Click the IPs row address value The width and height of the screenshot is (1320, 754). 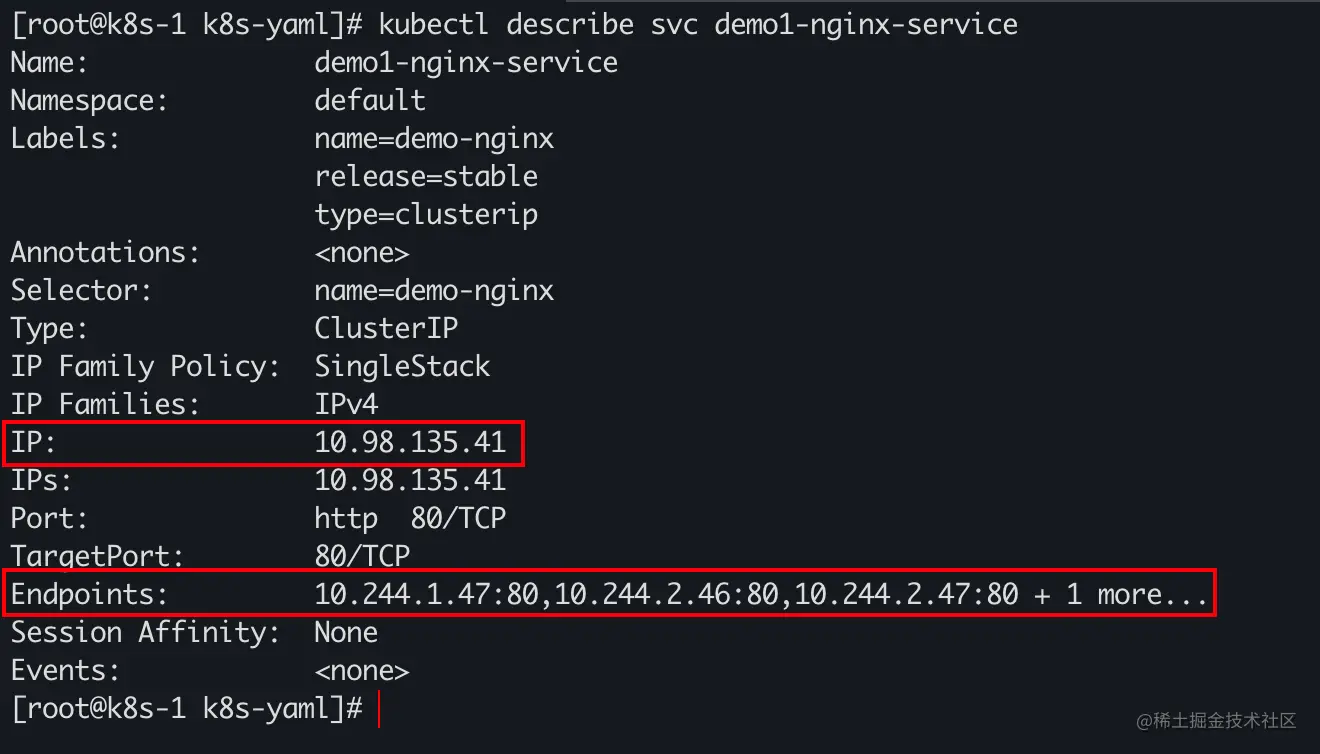click(410, 480)
